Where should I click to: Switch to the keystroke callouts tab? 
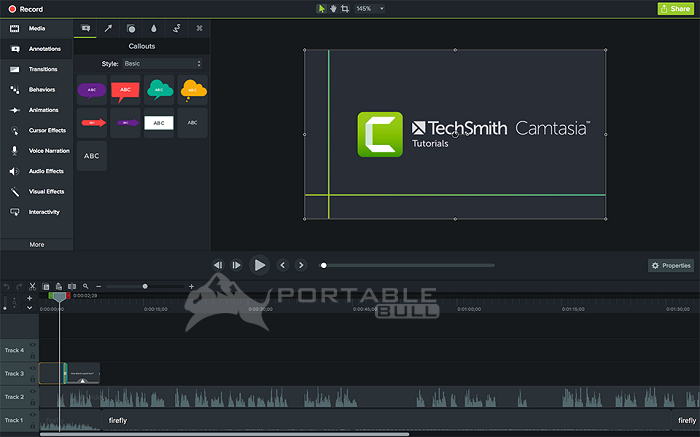[200, 29]
